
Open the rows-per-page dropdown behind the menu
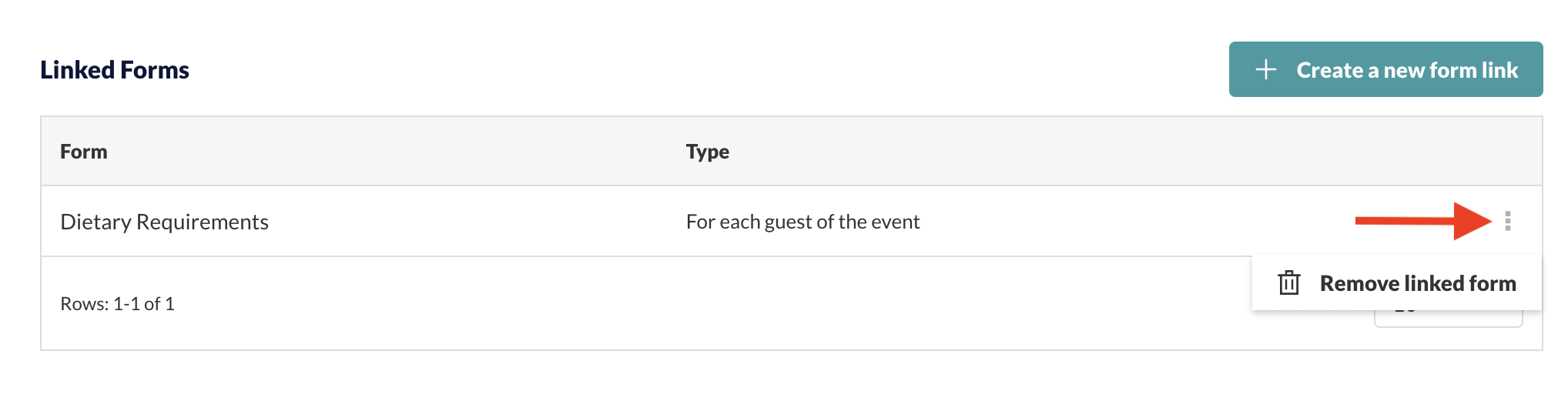click(1448, 319)
